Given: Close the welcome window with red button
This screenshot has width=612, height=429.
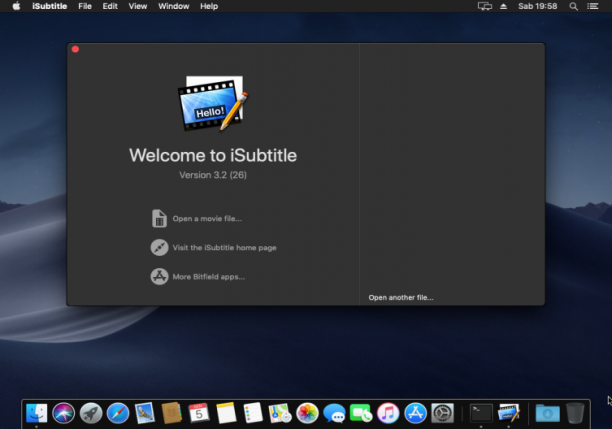Looking at the screenshot, I should [x=75, y=49].
